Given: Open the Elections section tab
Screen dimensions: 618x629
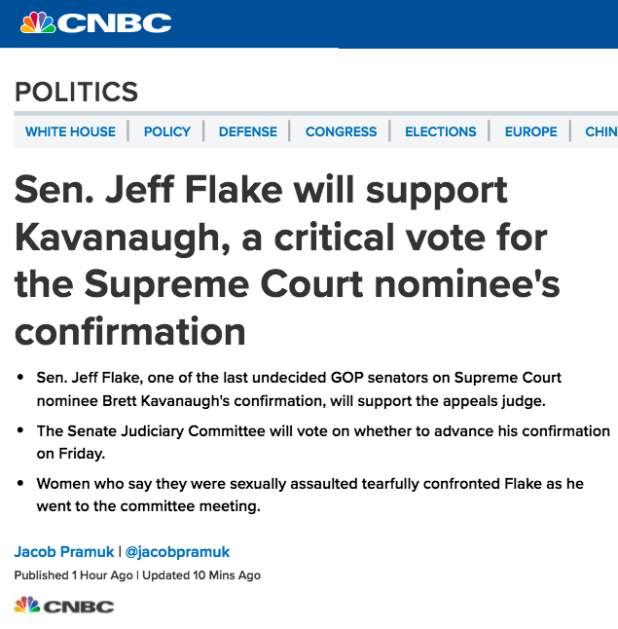Looking at the screenshot, I should tap(441, 132).
